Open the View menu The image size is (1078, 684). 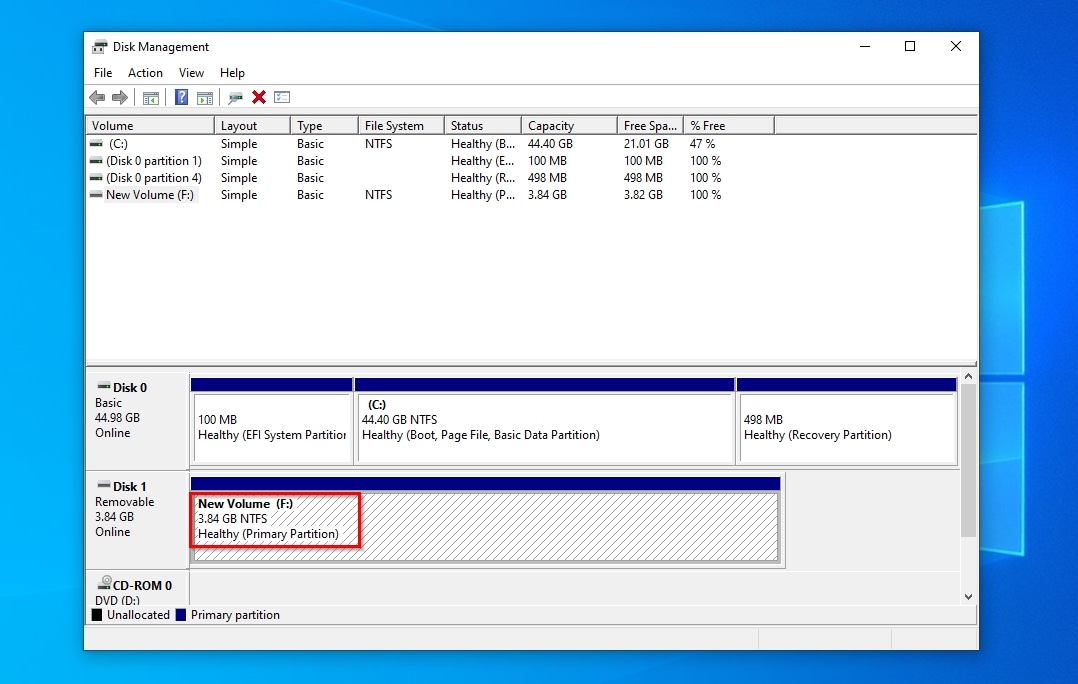click(x=191, y=73)
